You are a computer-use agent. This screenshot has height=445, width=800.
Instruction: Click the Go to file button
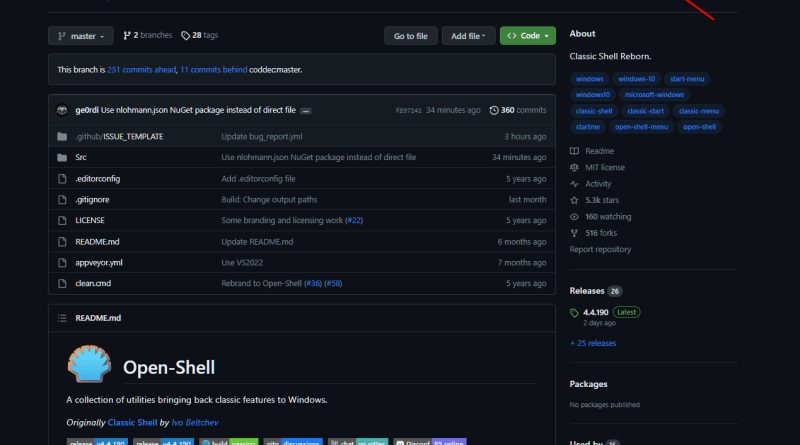[x=411, y=36]
